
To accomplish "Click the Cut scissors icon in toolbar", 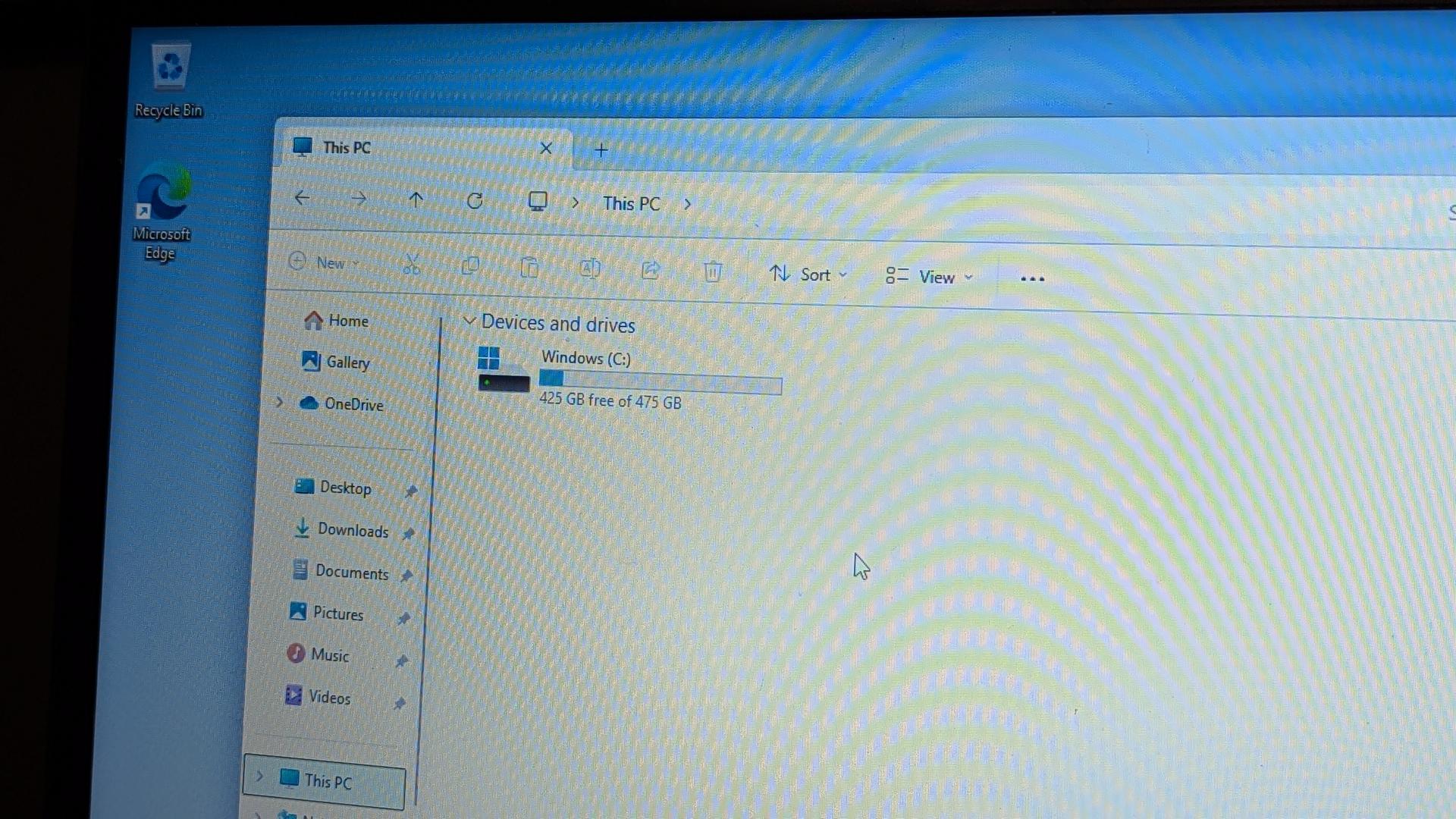I will click(411, 265).
